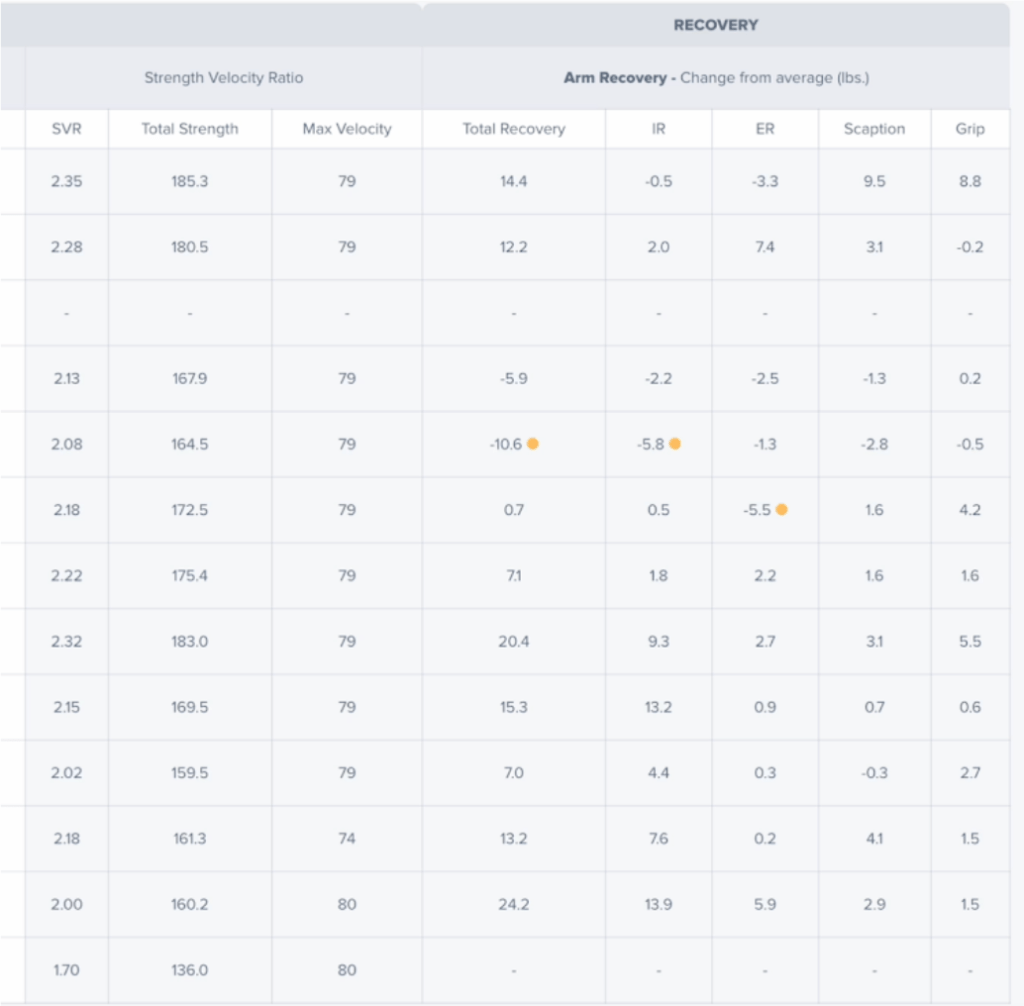This screenshot has height=1006, width=1024.
Task: Click the ER column header
Action: click(x=765, y=129)
